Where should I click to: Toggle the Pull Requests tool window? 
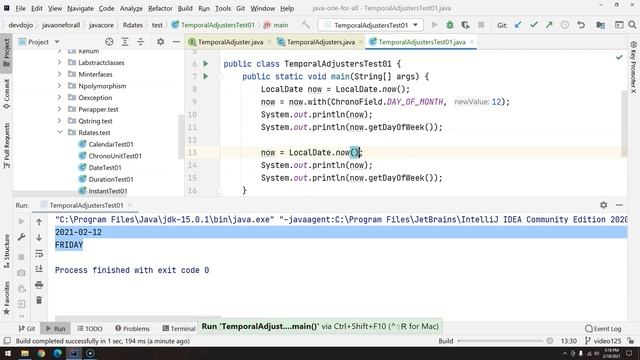(7, 145)
